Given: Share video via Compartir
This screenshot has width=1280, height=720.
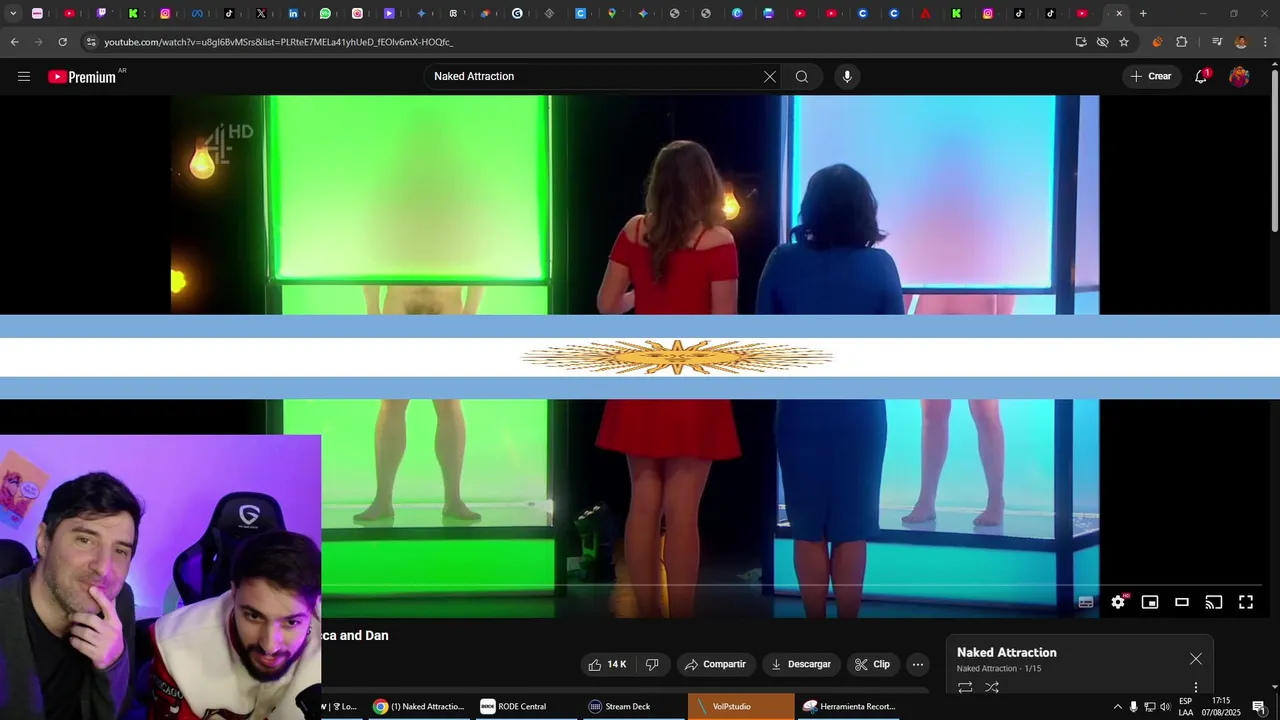Looking at the screenshot, I should (715, 664).
